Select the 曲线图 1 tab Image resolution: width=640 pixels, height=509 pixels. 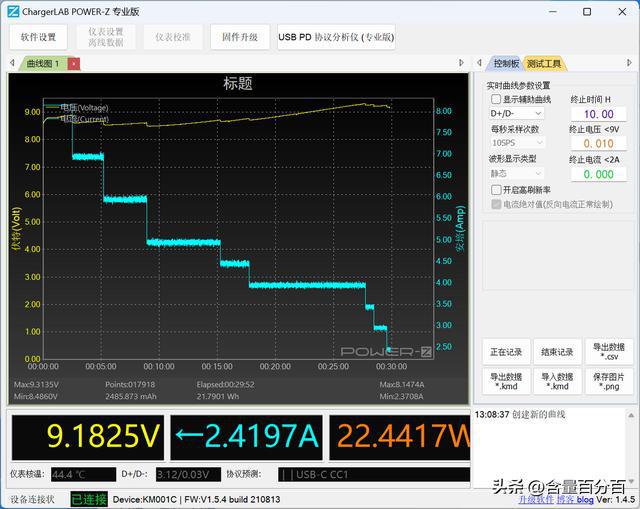(43, 64)
